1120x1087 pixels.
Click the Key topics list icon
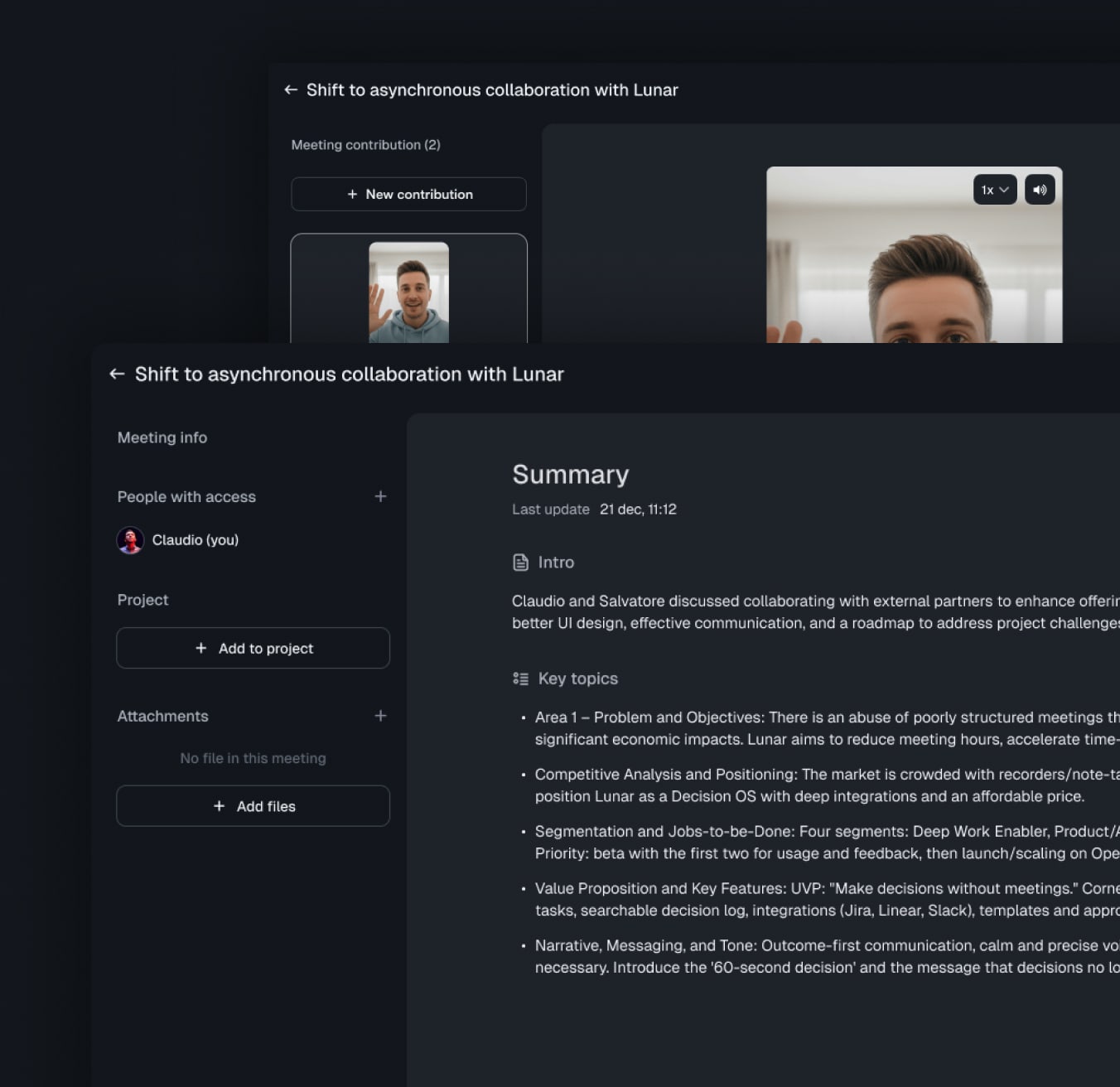pos(520,679)
